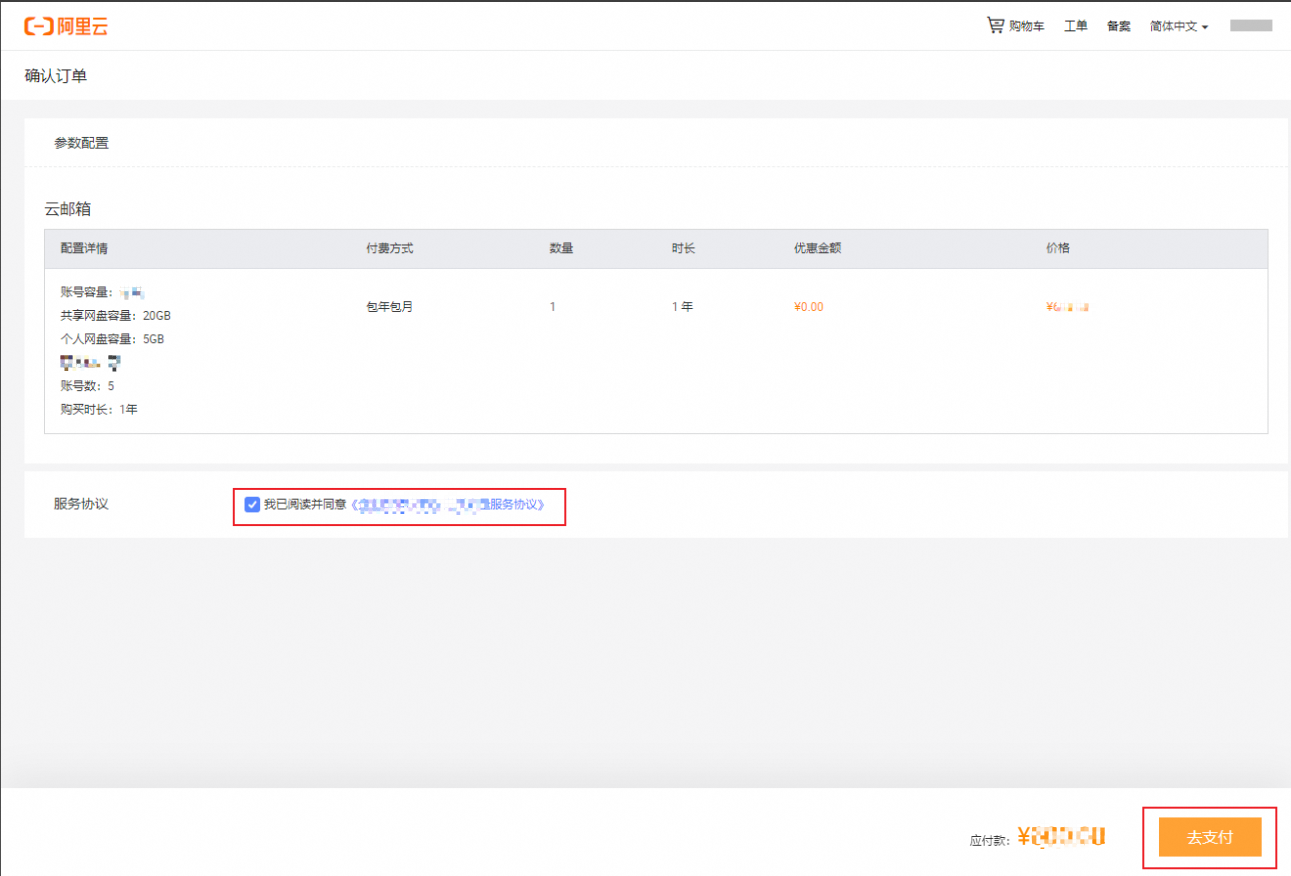Click the 时长 column header
1291x876 pixels.
point(683,248)
